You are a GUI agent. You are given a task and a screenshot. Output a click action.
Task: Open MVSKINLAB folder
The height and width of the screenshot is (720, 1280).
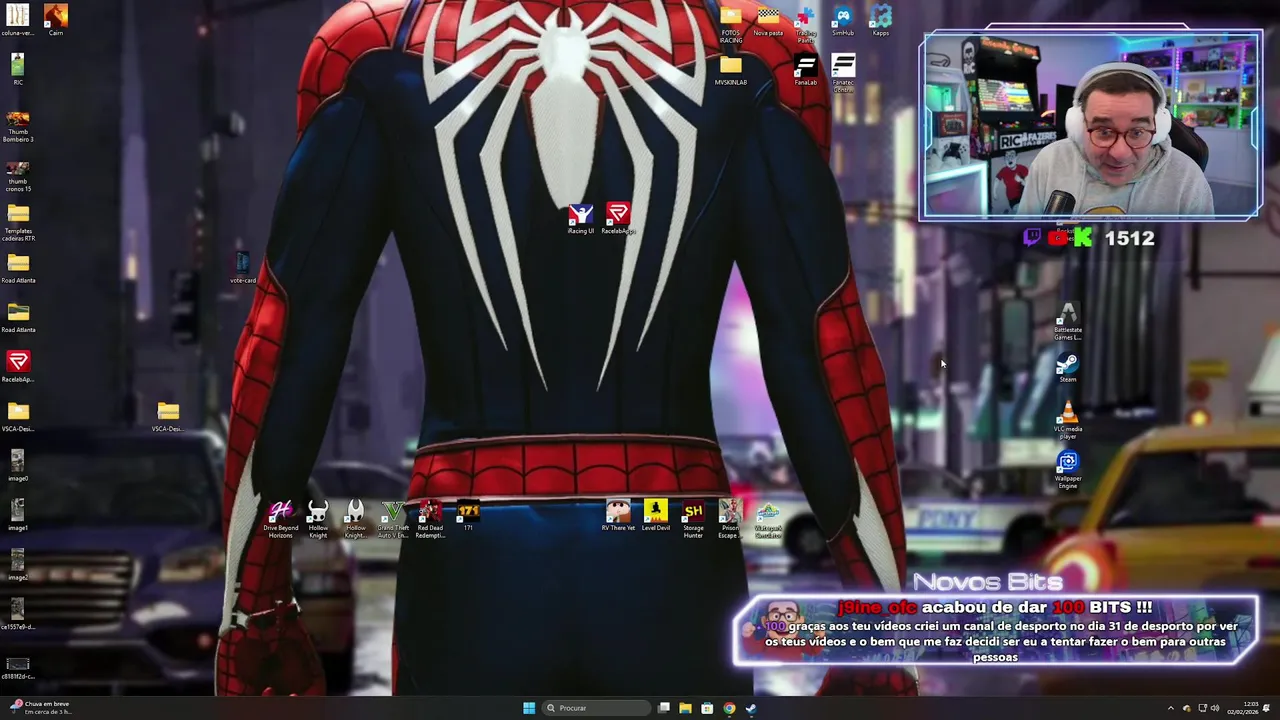click(x=731, y=70)
